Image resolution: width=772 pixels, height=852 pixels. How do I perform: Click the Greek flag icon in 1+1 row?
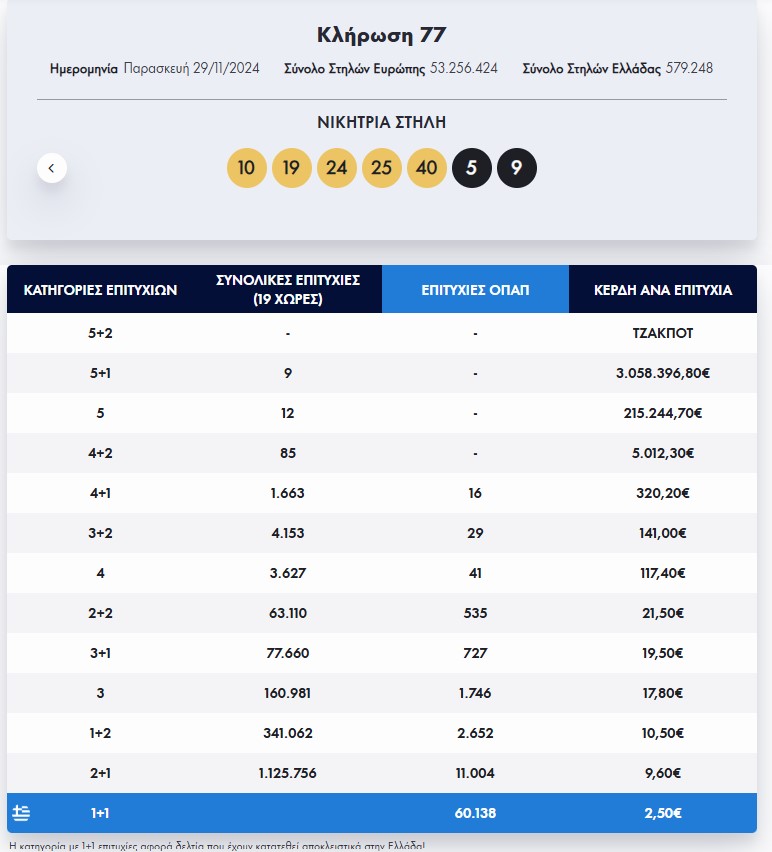(21, 813)
